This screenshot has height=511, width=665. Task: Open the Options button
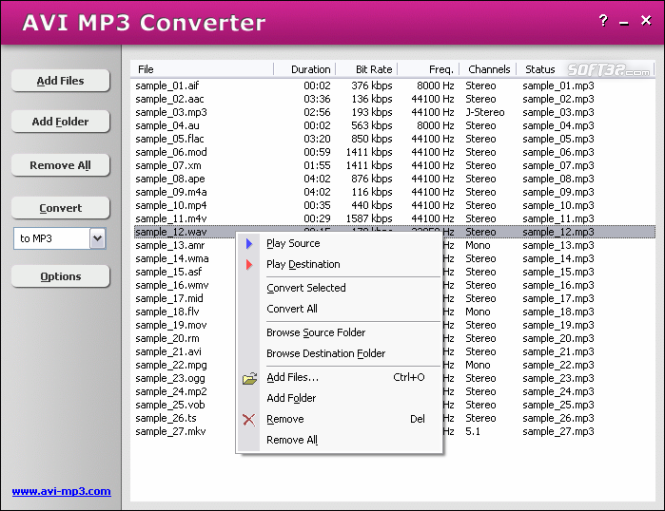coord(60,276)
